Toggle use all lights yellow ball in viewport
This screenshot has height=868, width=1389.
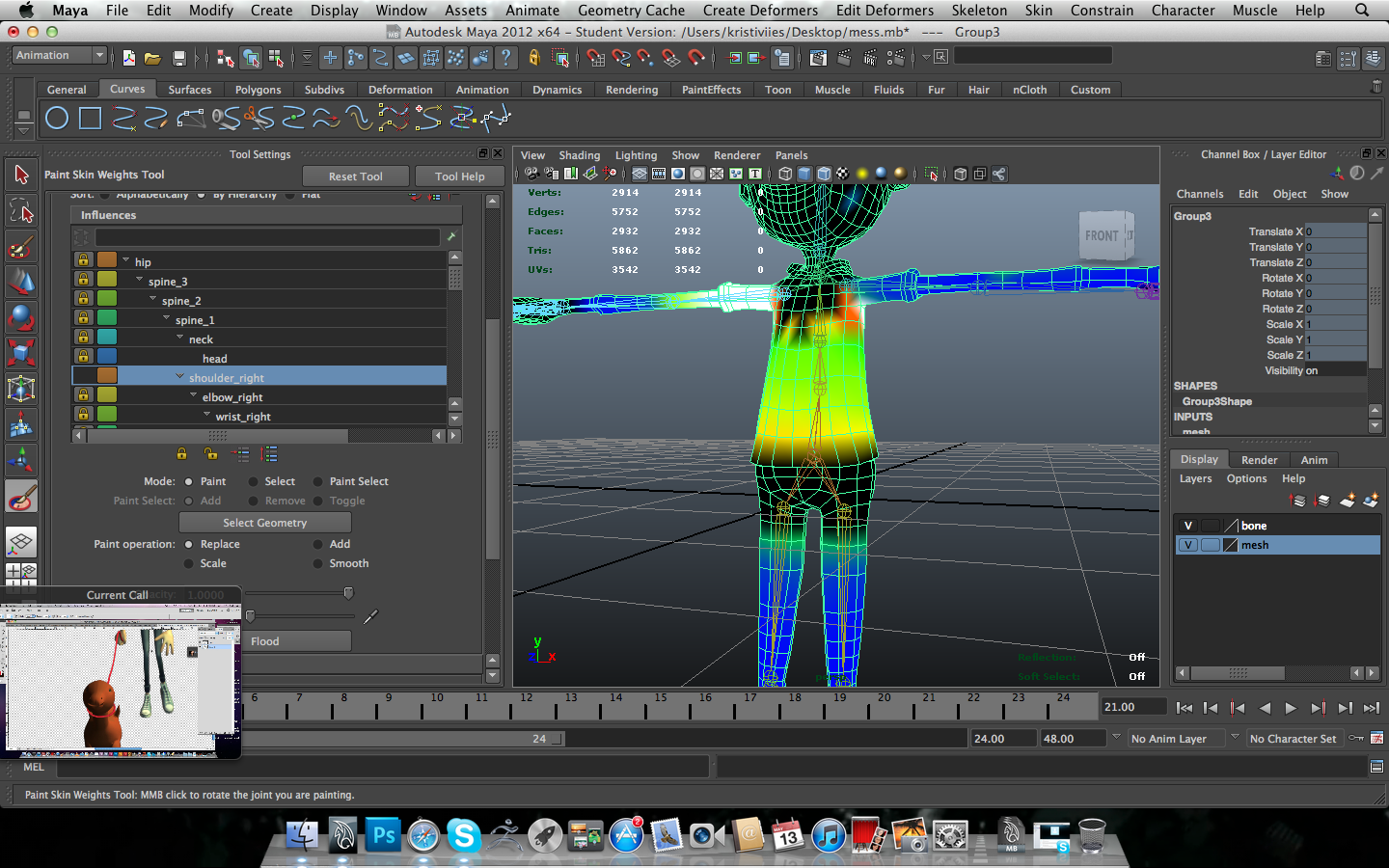(x=861, y=174)
